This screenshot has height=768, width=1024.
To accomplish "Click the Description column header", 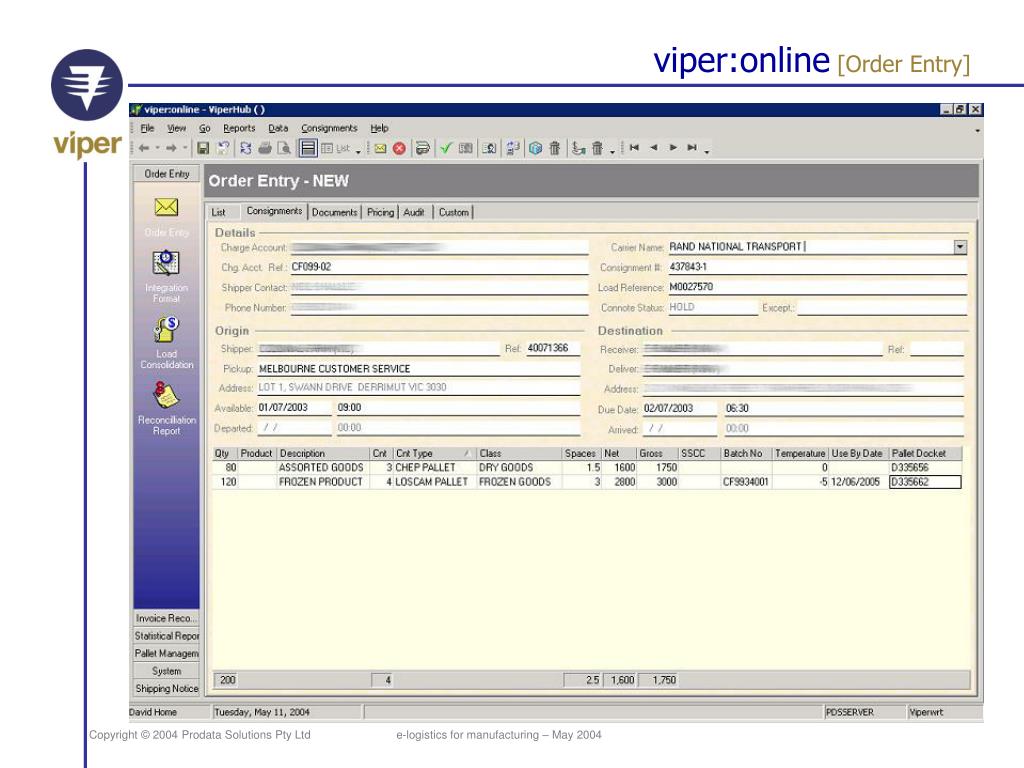I will pos(324,454).
